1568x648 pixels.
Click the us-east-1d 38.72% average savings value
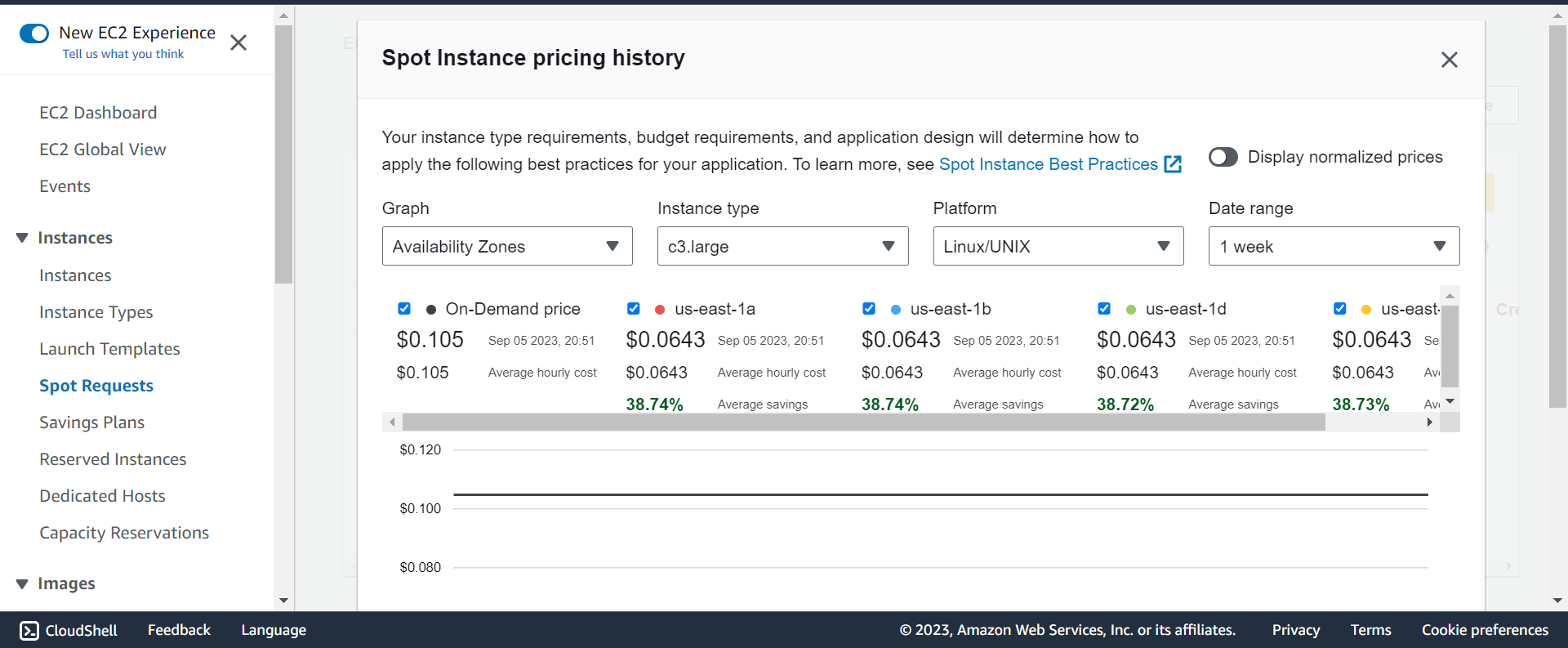click(x=1125, y=404)
